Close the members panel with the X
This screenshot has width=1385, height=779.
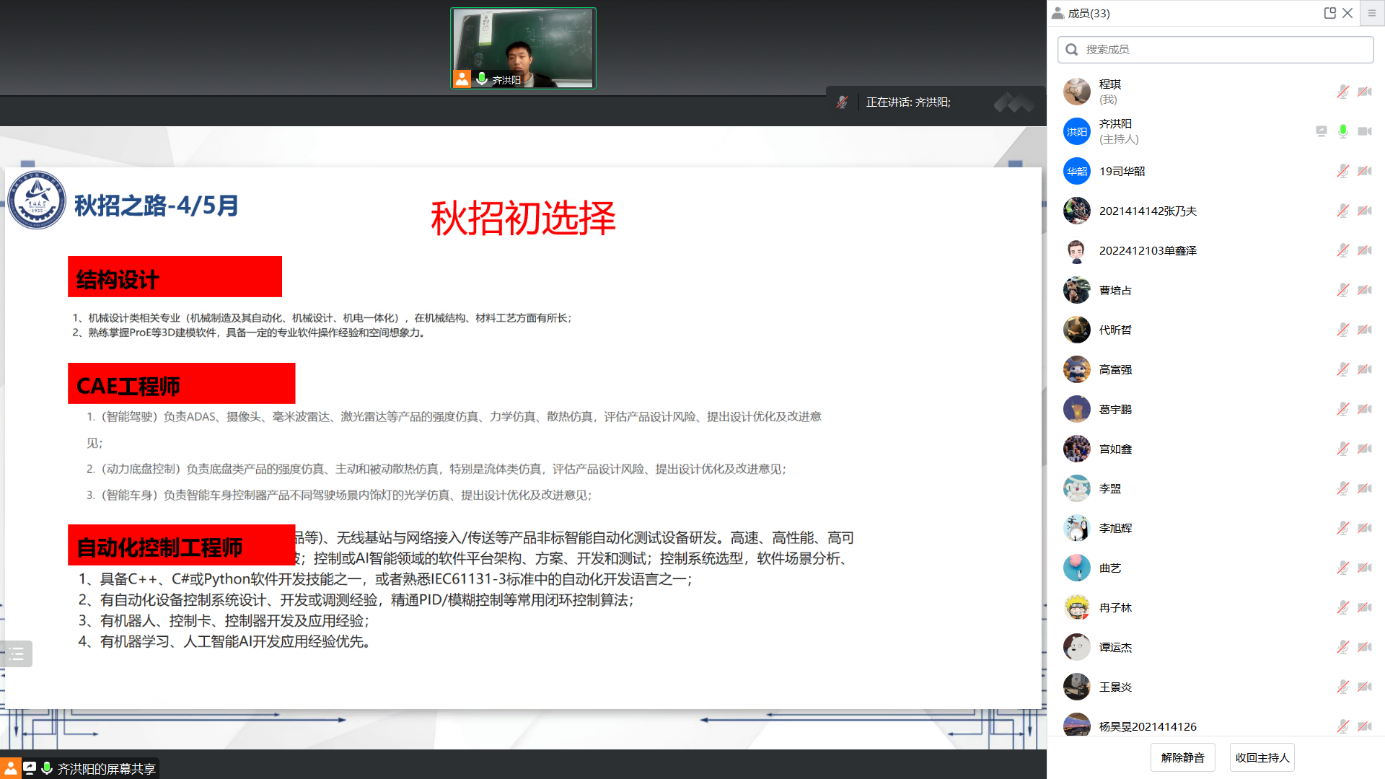1348,13
